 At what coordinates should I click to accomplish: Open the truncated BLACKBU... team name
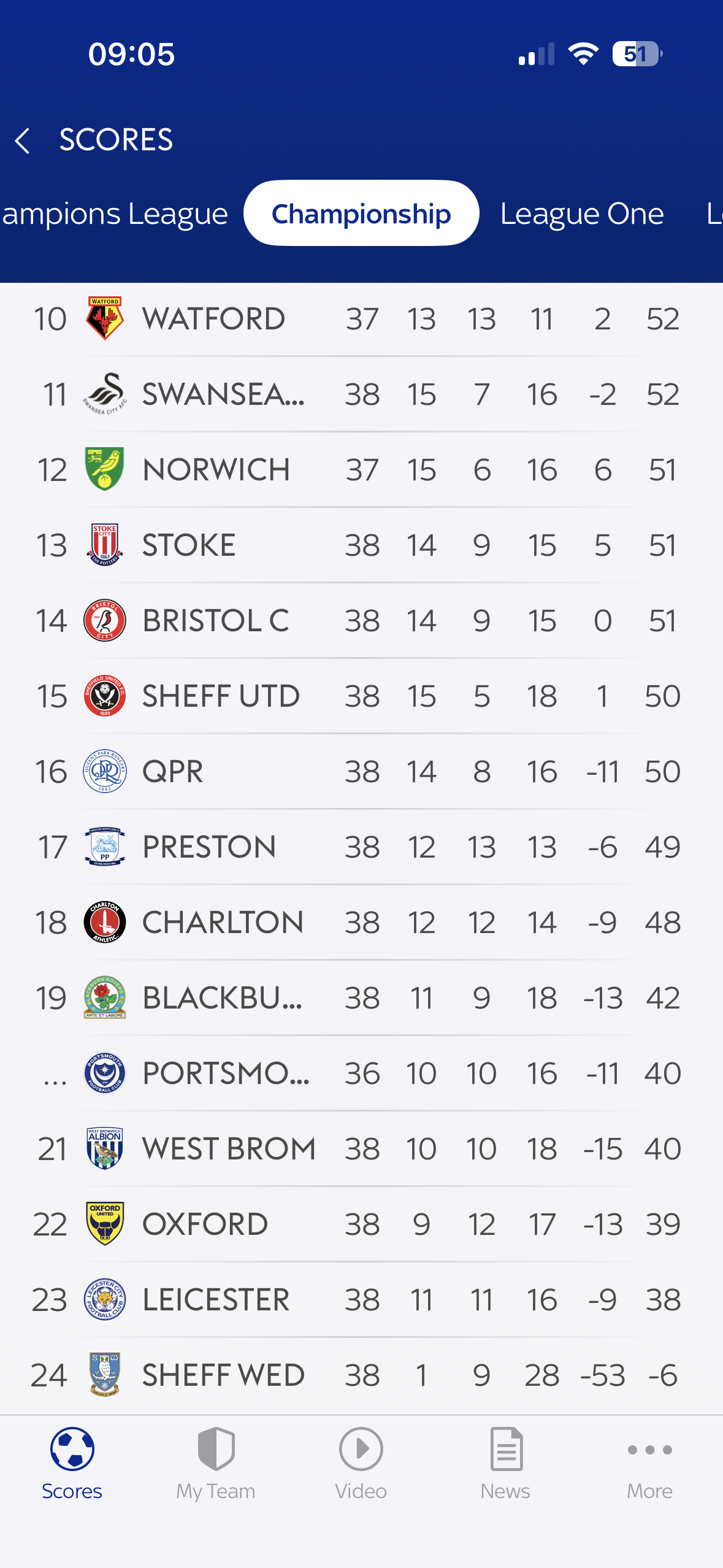pyautogui.click(x=222, y=997)
